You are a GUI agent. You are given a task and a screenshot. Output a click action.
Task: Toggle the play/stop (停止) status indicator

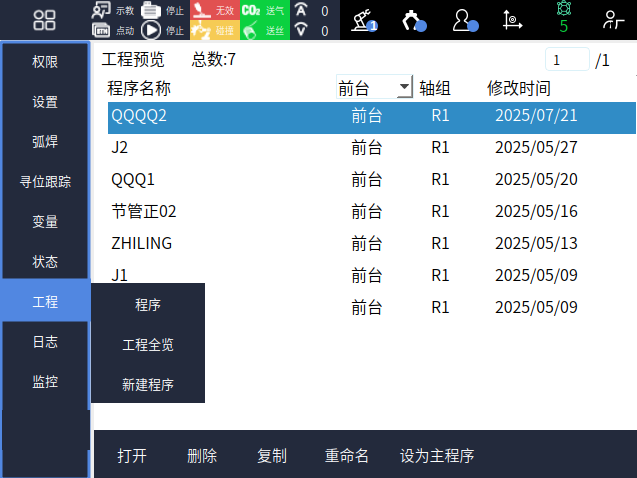[152, 30]
